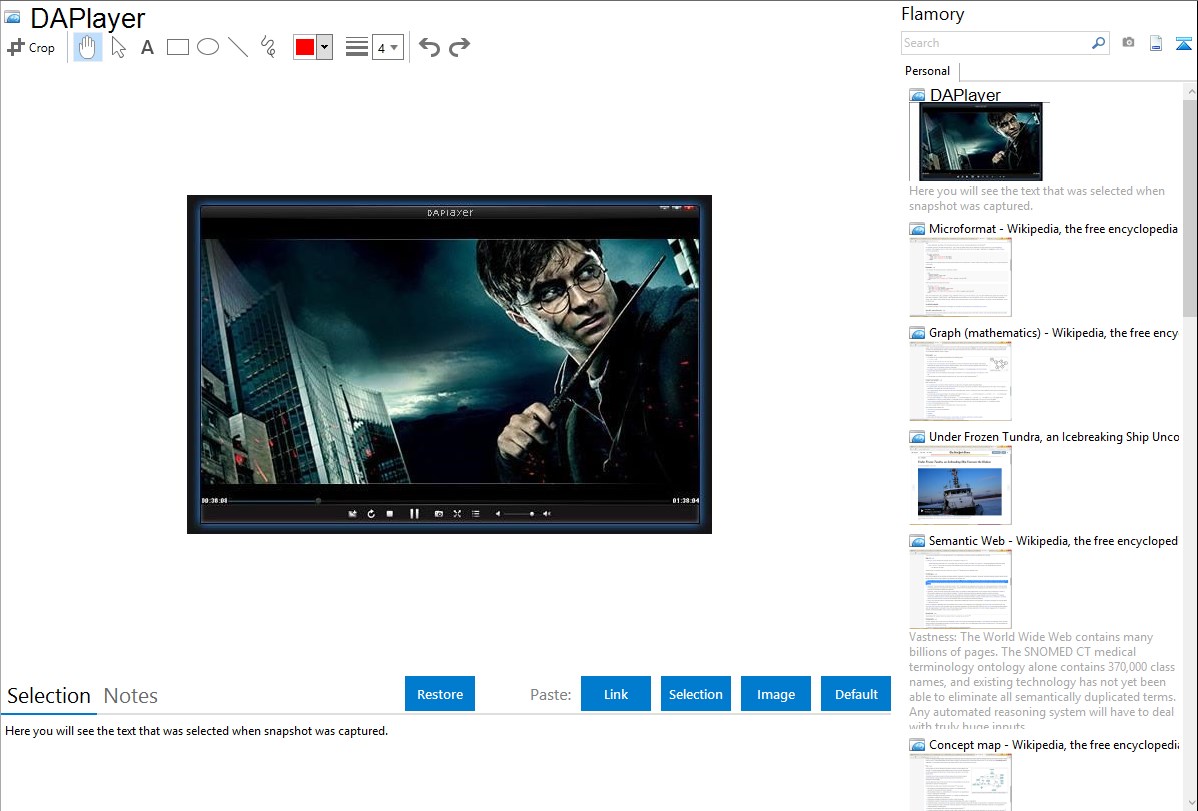
Task: Select the straight line tool
Action: pyautogui.click(x=238, y=47)
